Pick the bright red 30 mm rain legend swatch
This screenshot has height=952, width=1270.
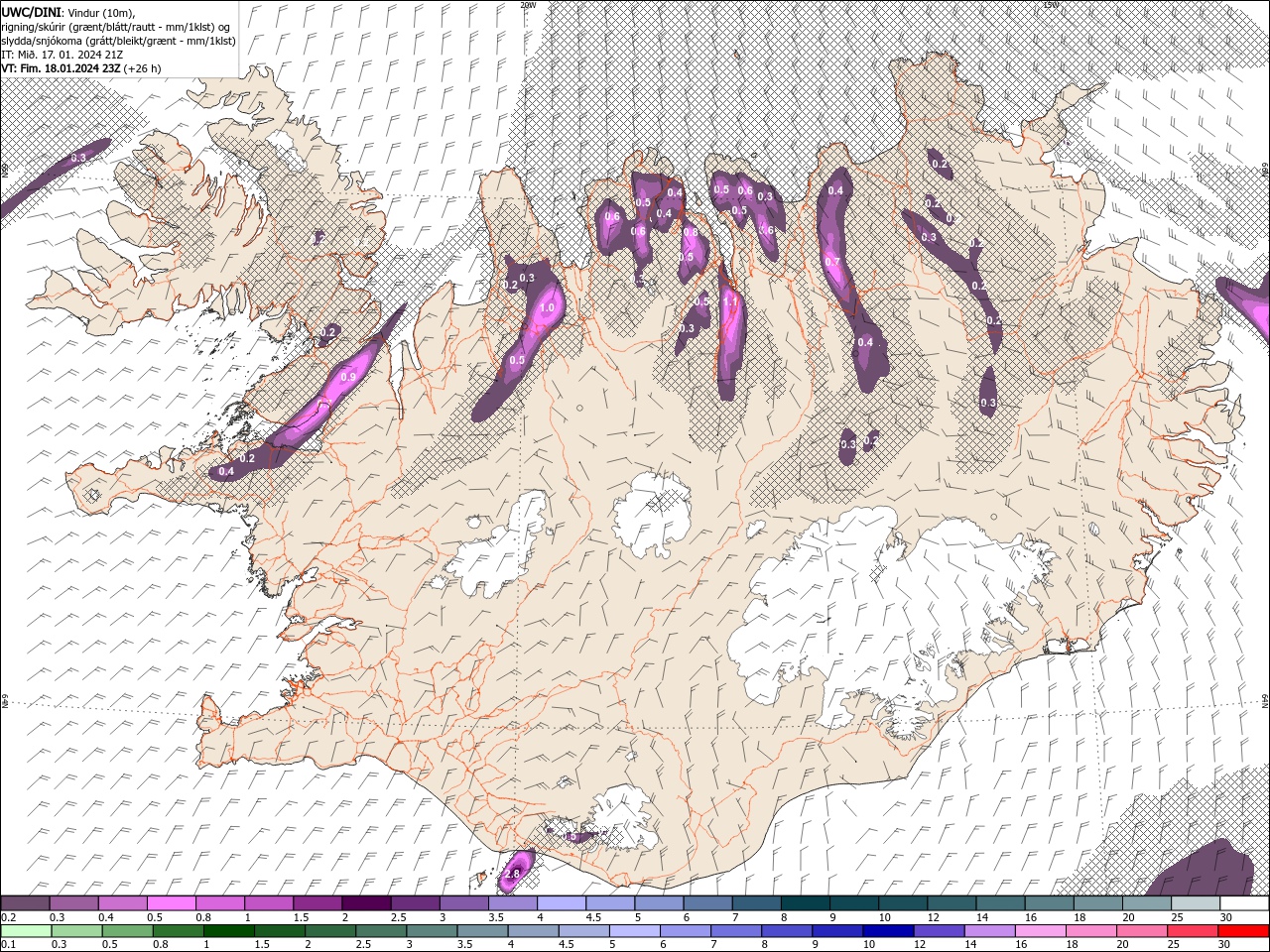click(x=1243, y=931)
